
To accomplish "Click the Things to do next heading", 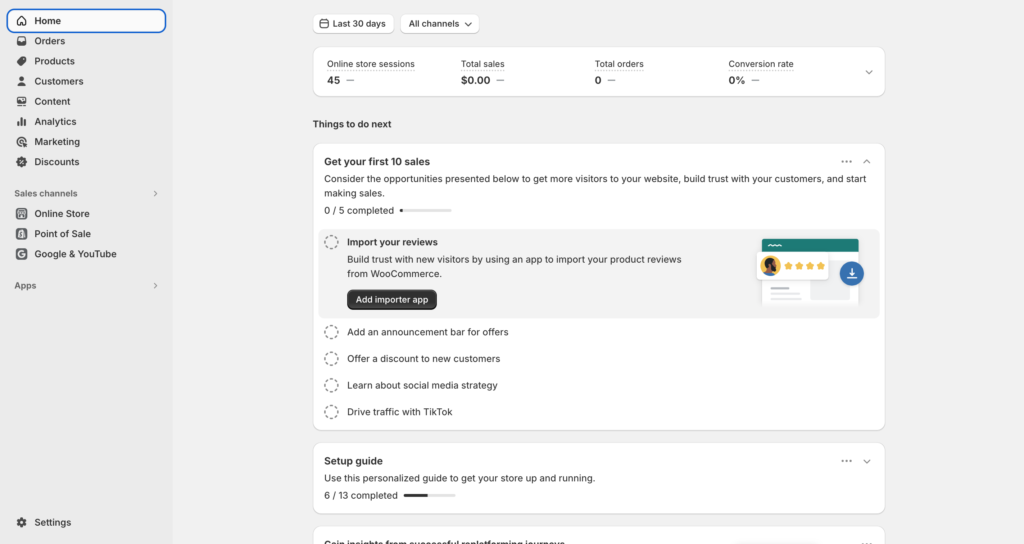I will 352,124.
